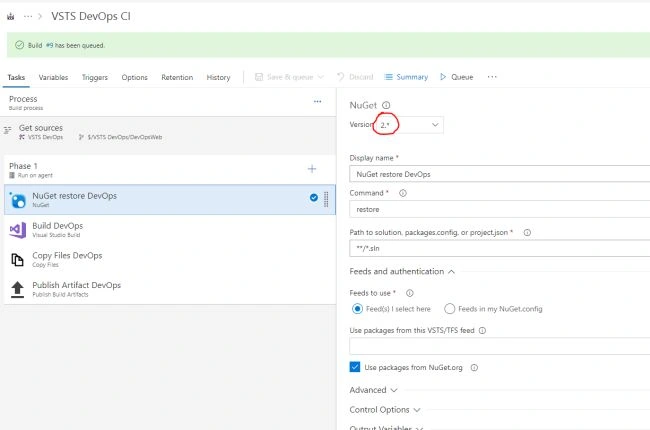650x430 pixels.
Task: Select the Process build process row
Action: [168, 102]
